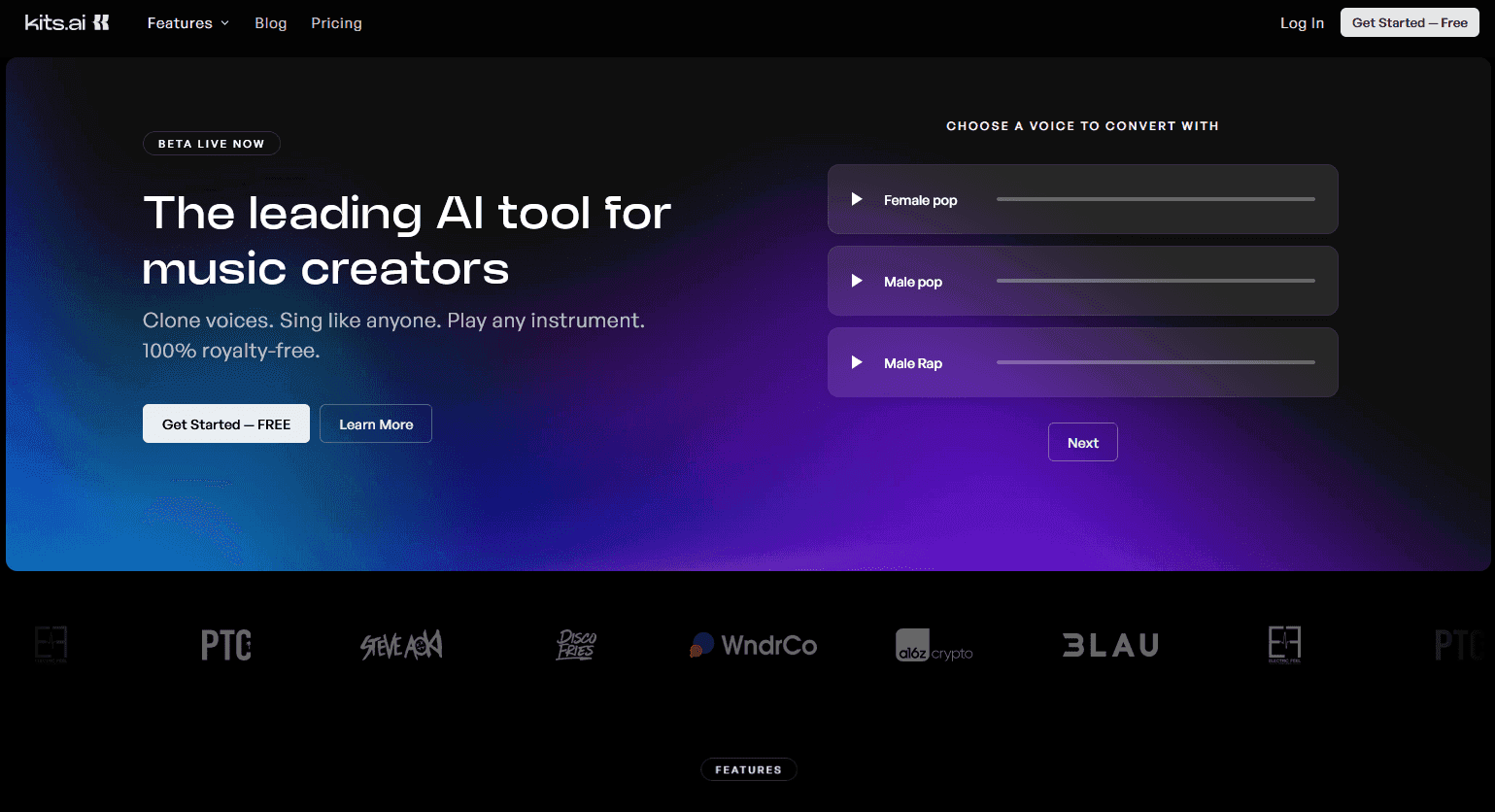1495x812 pixels.
Task: Click the Disco Fries logo
Action: pos(576,645)
